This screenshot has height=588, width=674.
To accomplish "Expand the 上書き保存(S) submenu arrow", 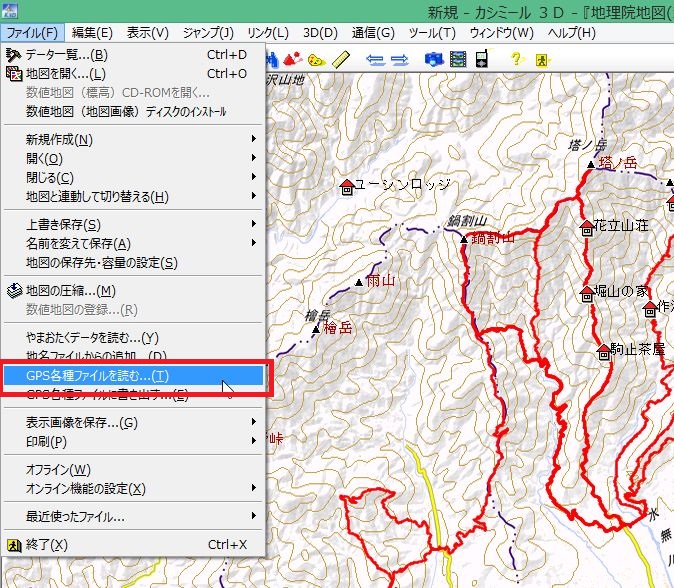I will pyautogui.click(x=254, y=224).
